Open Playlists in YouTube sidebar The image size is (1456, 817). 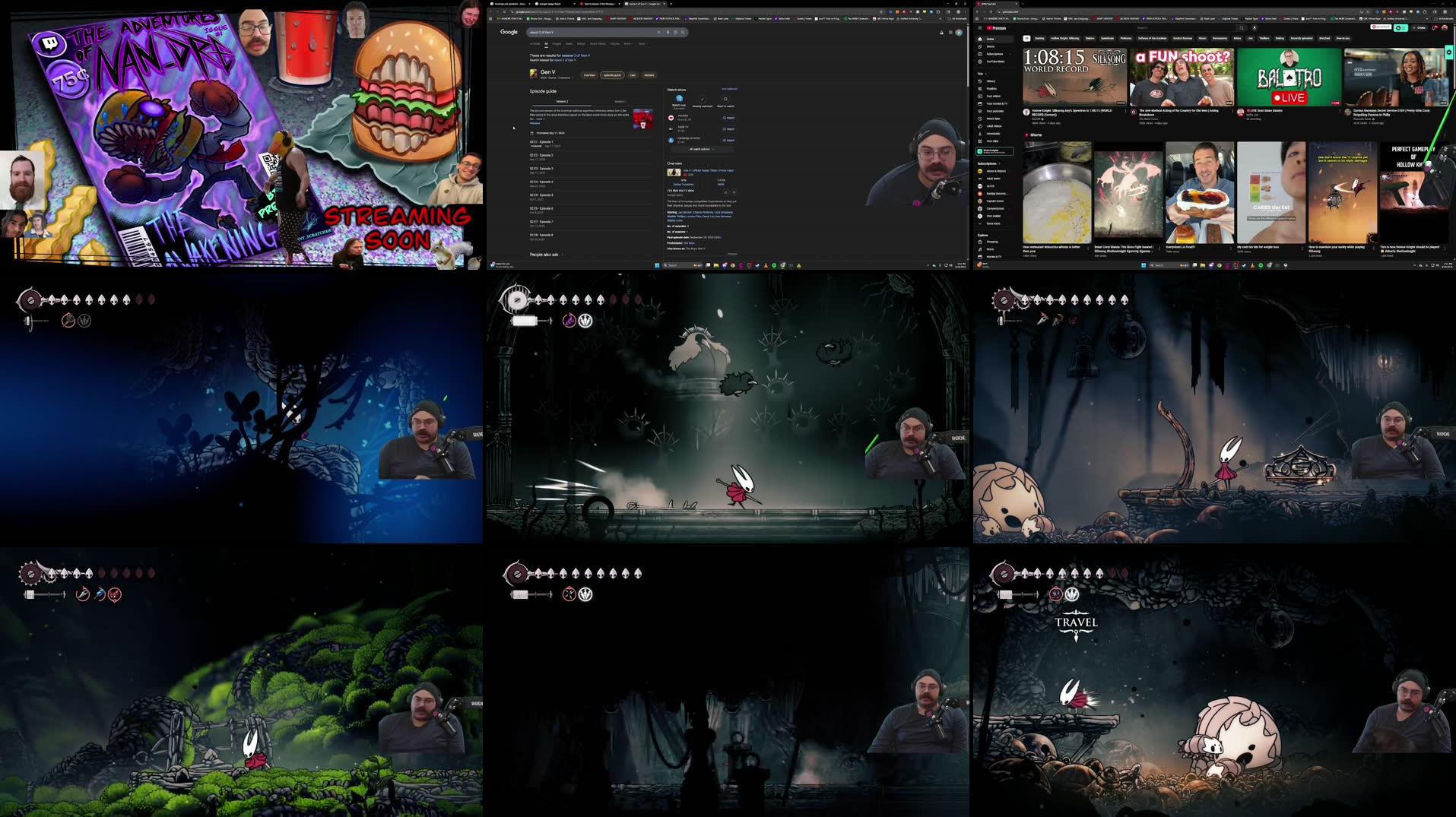click(994, 88)
